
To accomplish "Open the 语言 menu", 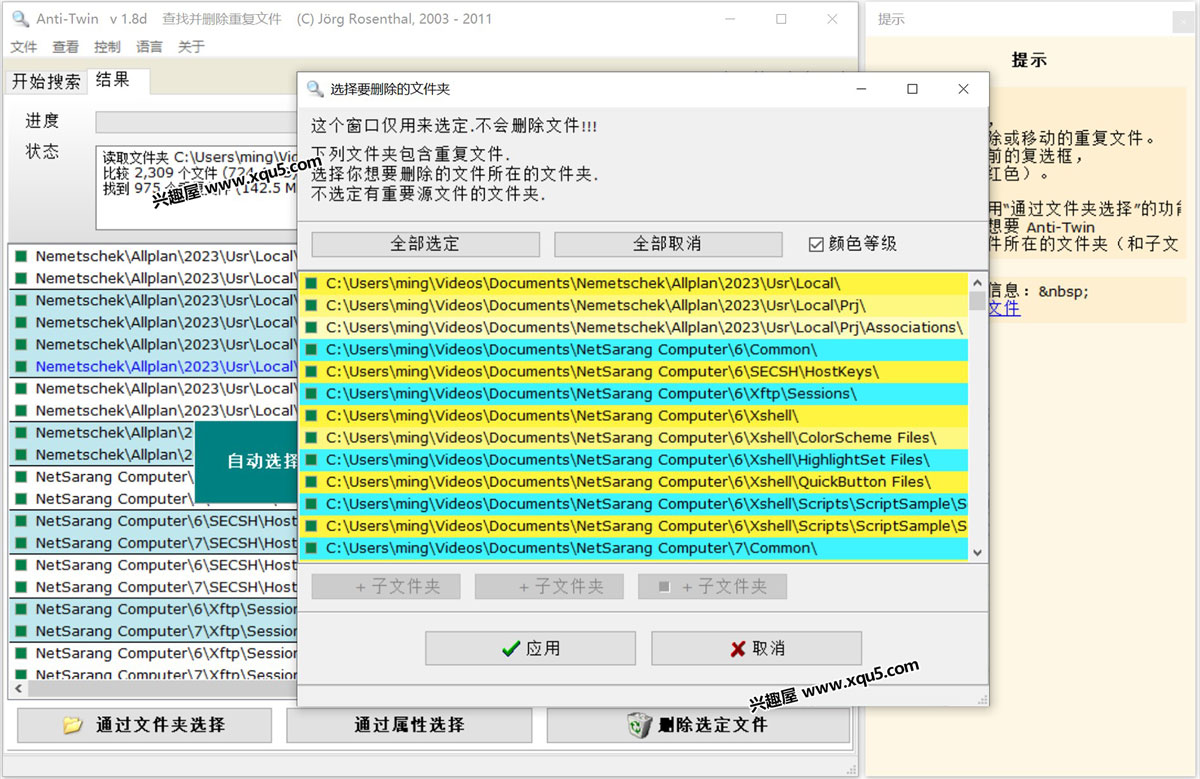I will (149, 47).
